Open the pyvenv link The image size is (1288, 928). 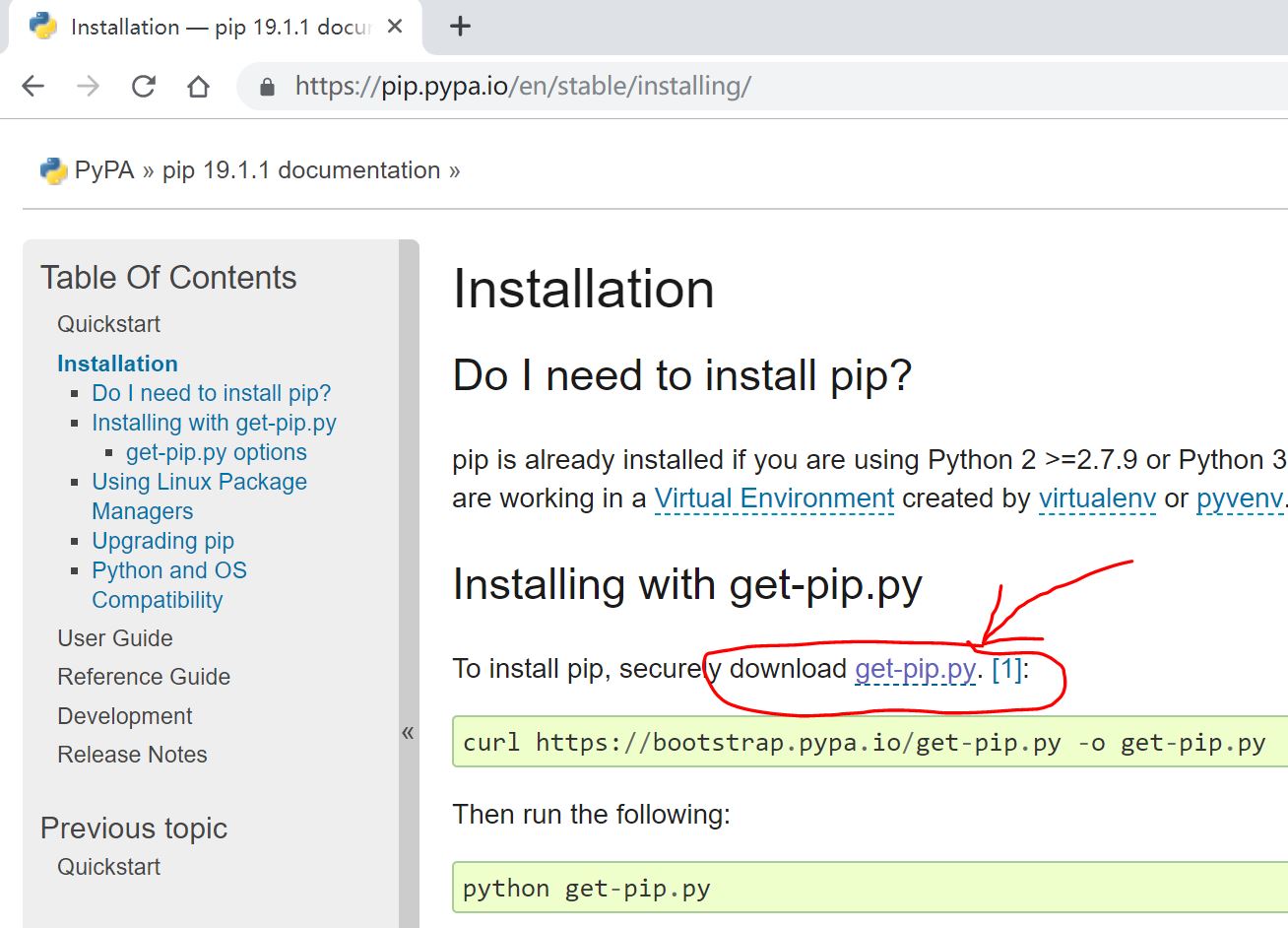[x=1240, y=498]
